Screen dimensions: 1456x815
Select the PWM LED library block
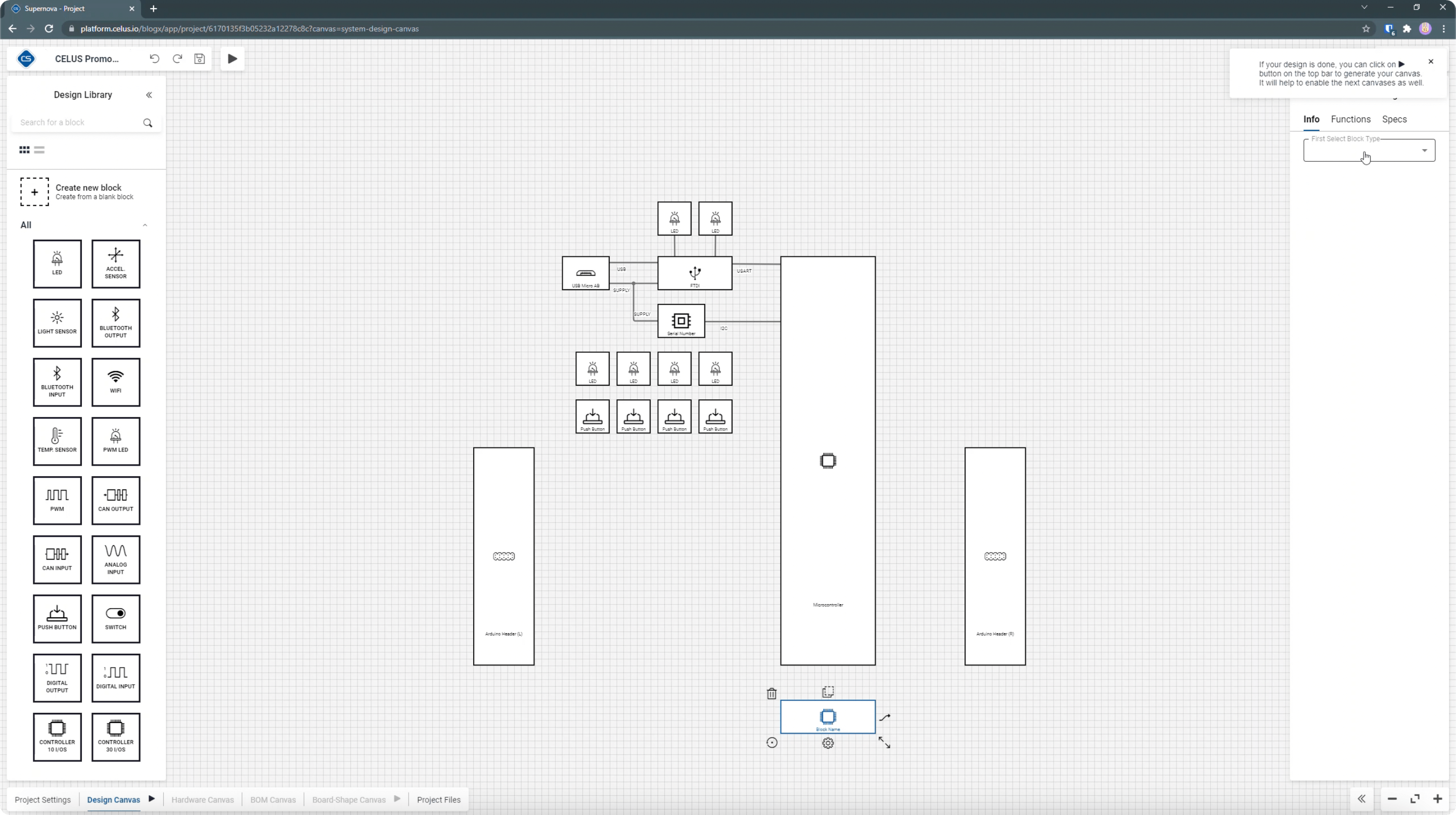(116, 441)
